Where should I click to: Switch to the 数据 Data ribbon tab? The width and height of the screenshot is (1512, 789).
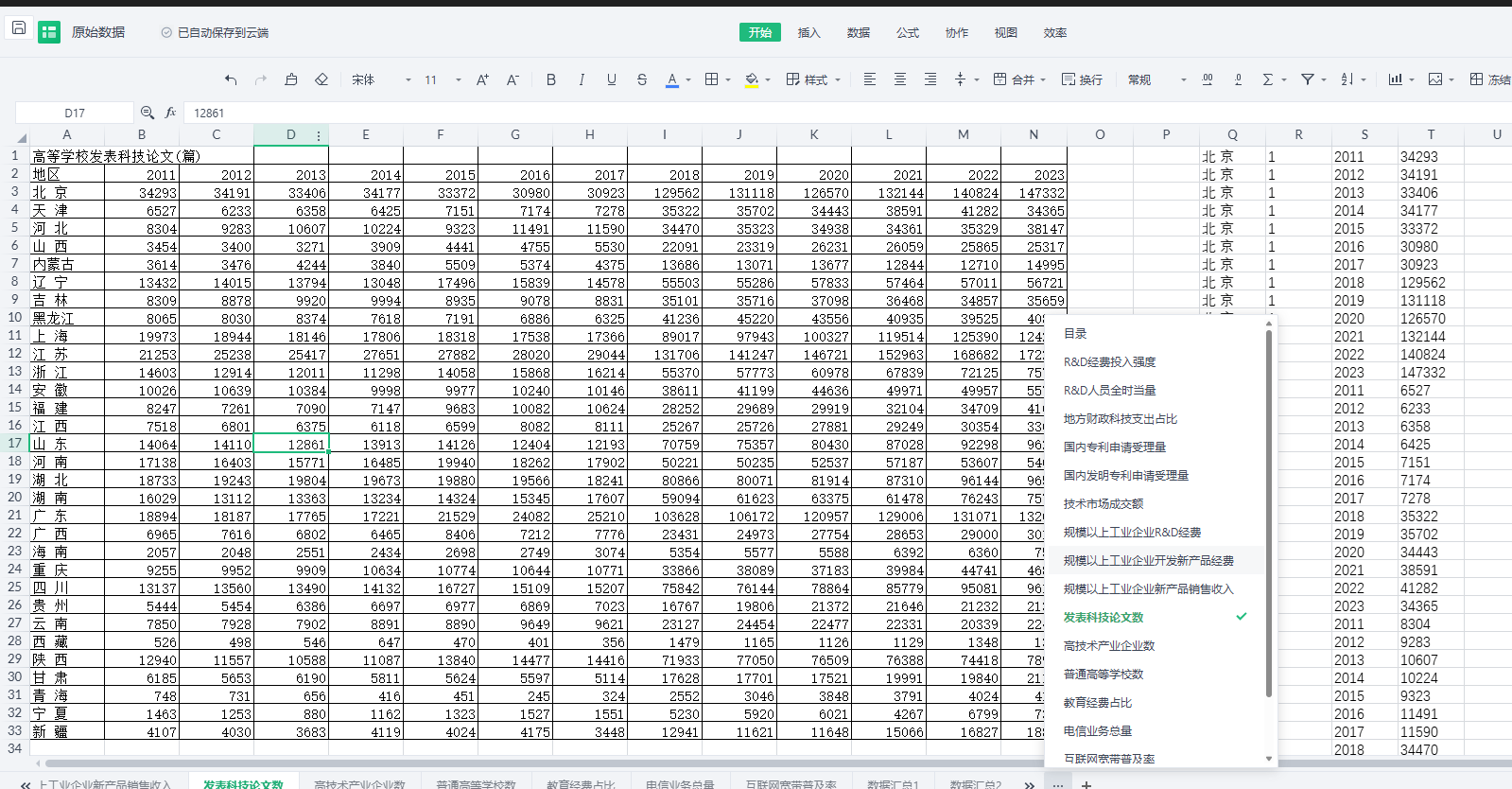tap(859, 32)
